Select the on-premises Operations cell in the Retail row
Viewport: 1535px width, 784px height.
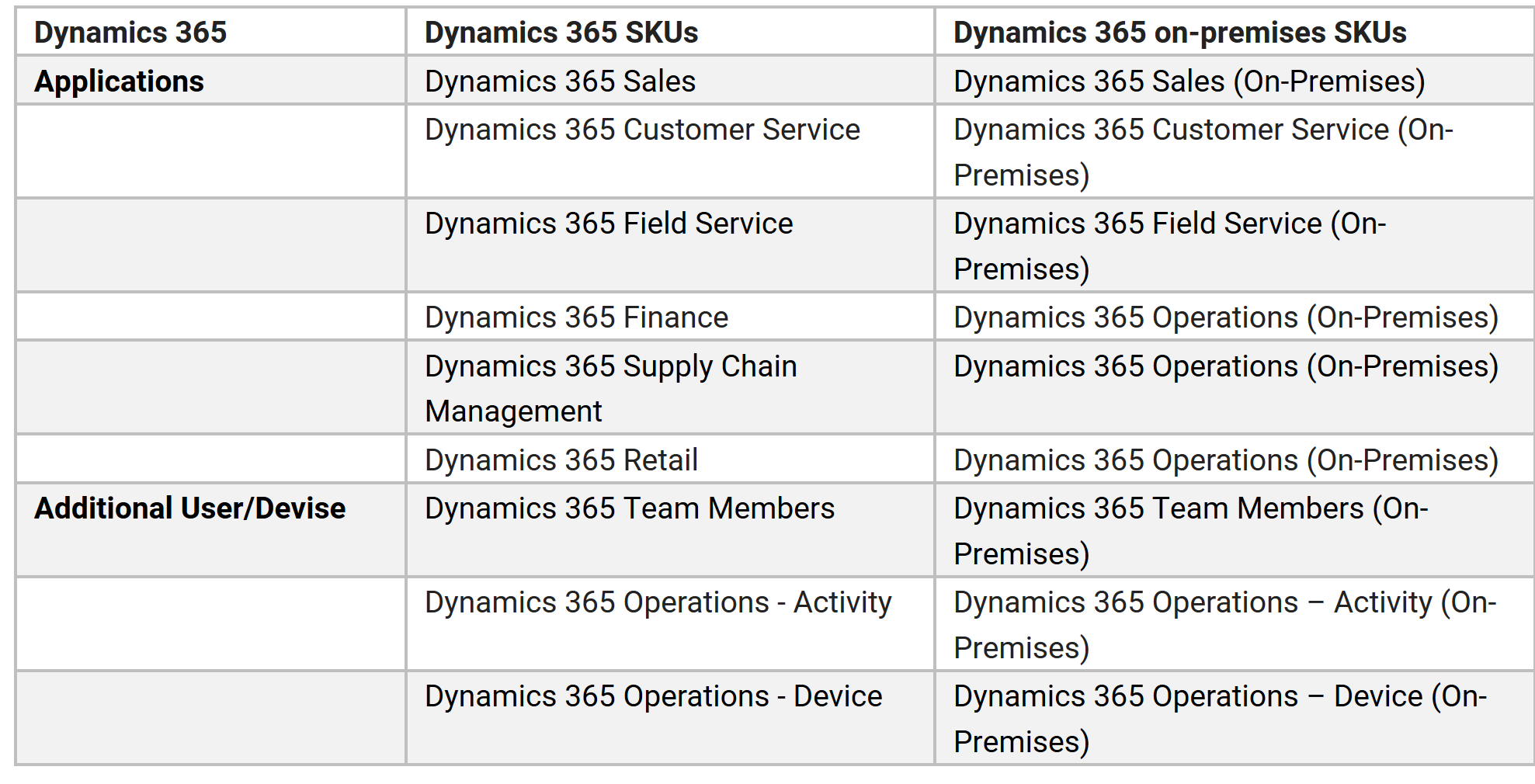(x=1225, y=460)
